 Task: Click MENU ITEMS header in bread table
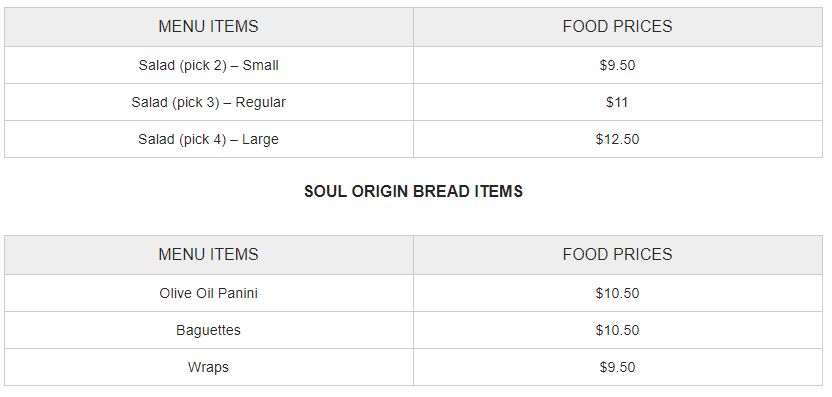point(209,255)
